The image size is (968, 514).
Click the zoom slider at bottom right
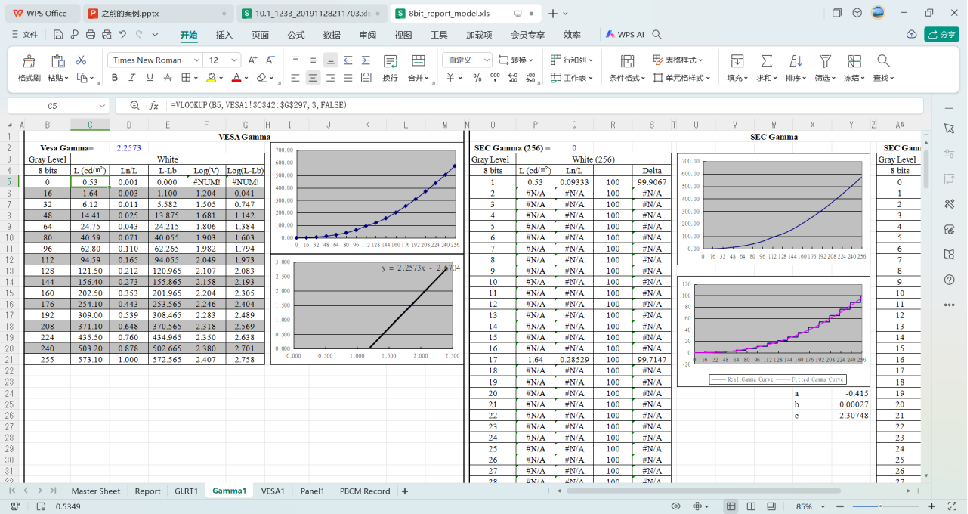[885, 507]
